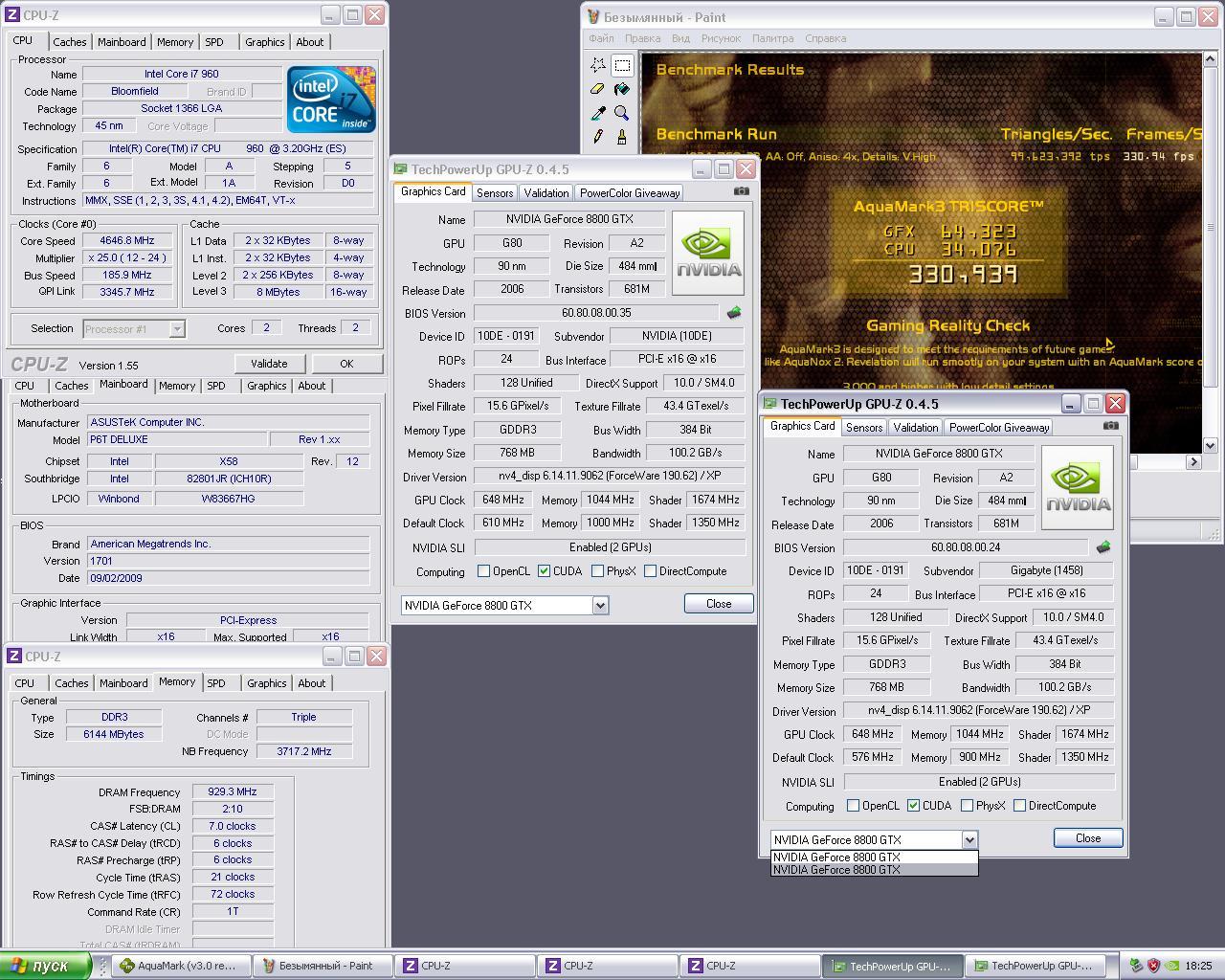
Task: Choose the Fill With Color bucket tool
Action: click(x=622, y=89)
